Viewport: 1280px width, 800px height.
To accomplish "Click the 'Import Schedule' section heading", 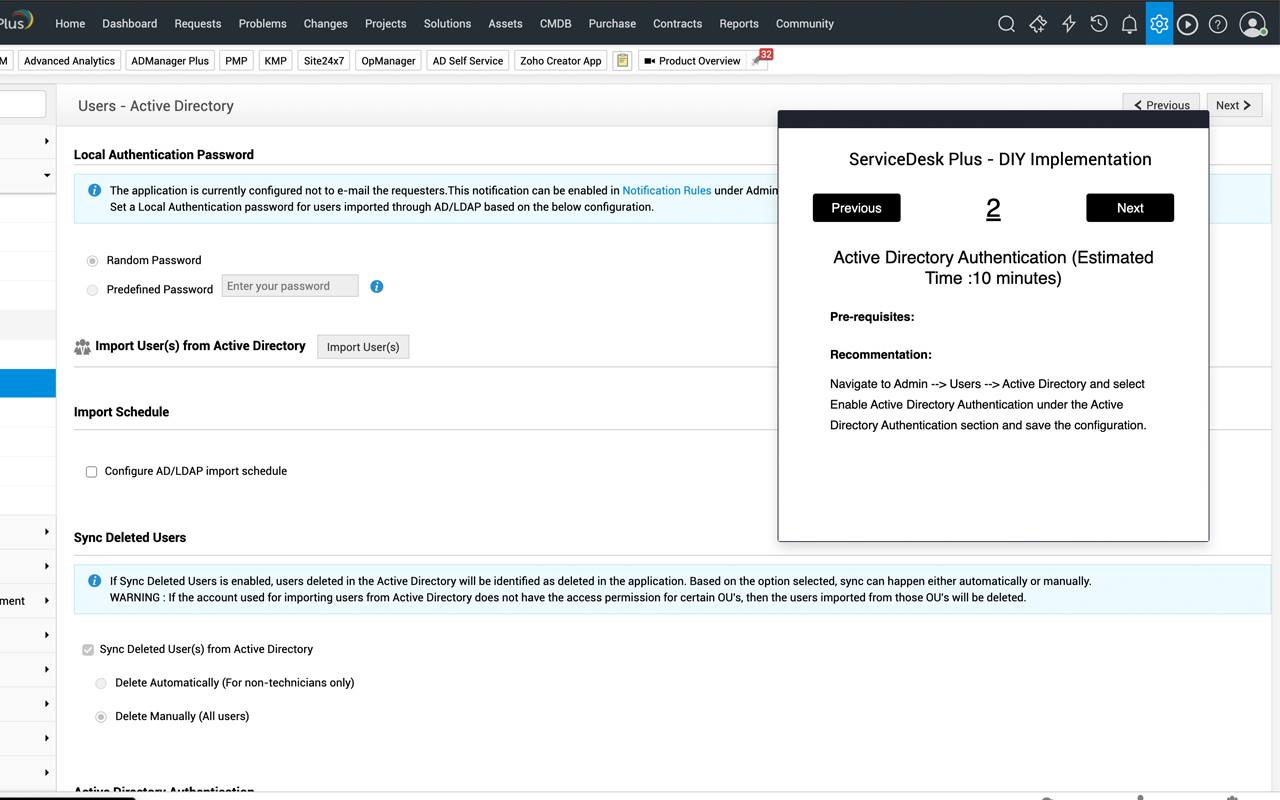I will (x=121, y=412).
